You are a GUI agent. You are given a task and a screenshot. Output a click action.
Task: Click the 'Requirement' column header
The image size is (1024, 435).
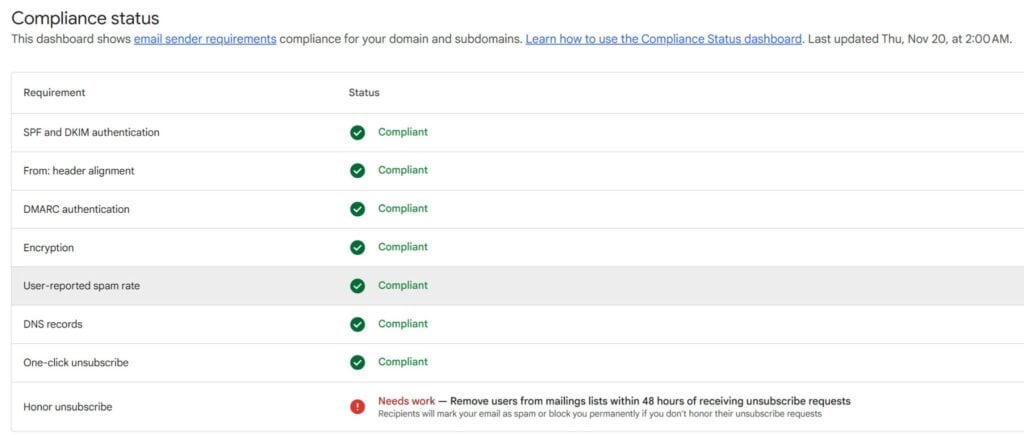(54, 93)
